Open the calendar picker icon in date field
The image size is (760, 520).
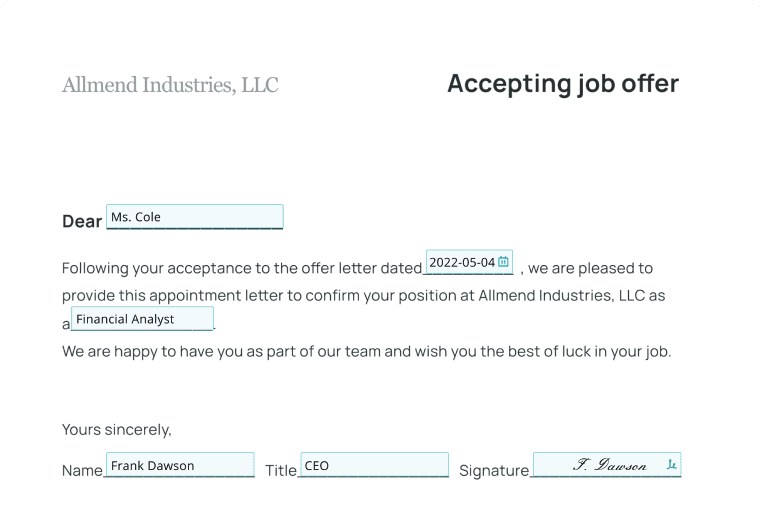coord(503,262)
